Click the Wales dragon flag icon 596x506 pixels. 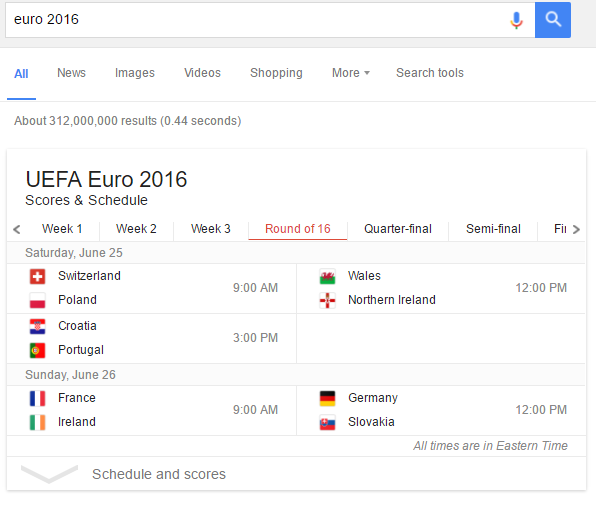327,276
